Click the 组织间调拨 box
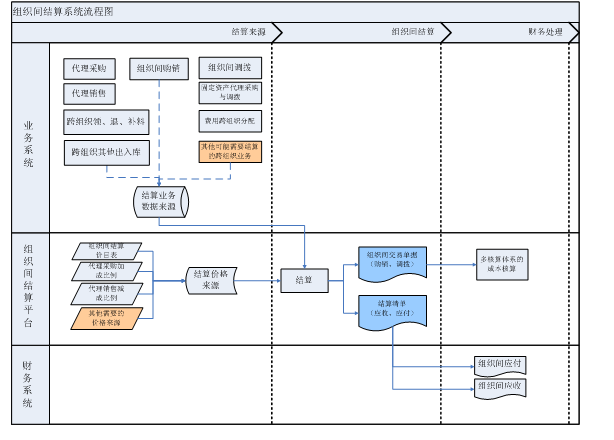The height and width of the screenshot is (440, 614). click(230, 68)
